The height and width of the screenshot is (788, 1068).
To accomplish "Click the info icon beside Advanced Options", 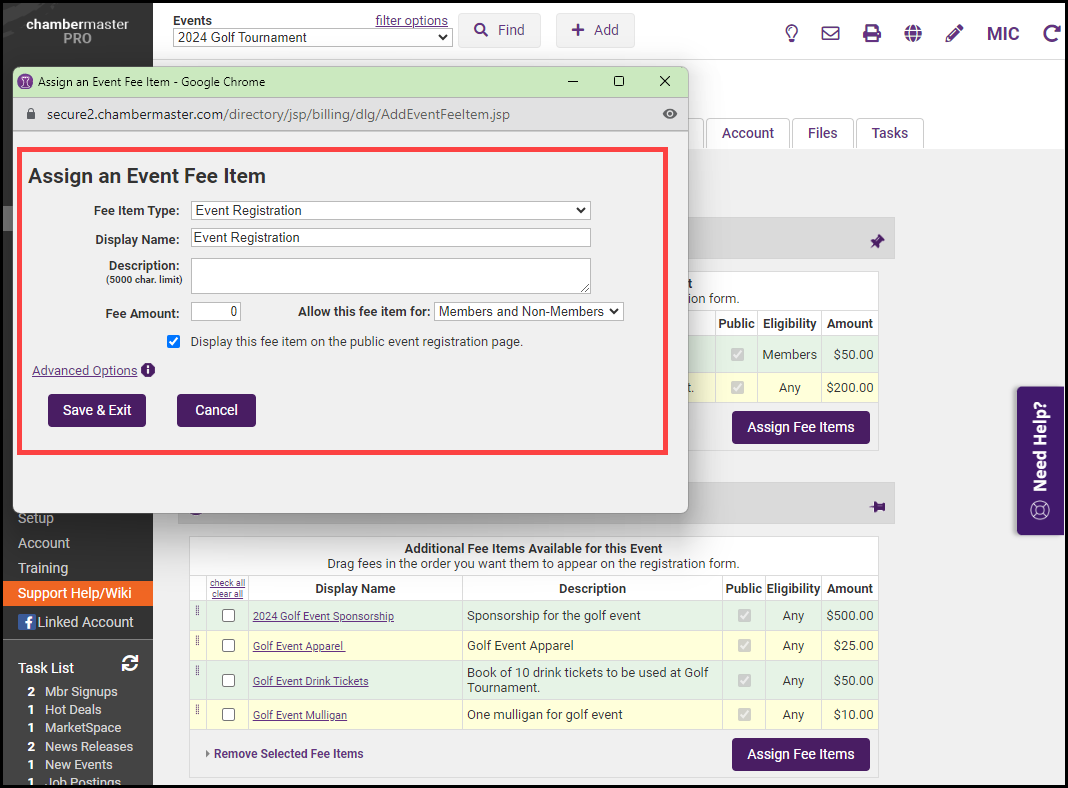I will click(x=148, y=370).
